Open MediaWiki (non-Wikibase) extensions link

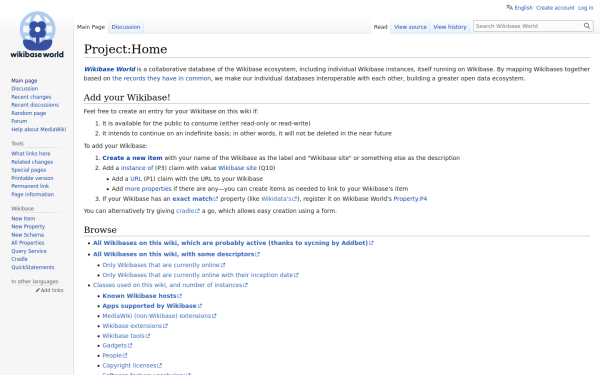pos(159,316)
